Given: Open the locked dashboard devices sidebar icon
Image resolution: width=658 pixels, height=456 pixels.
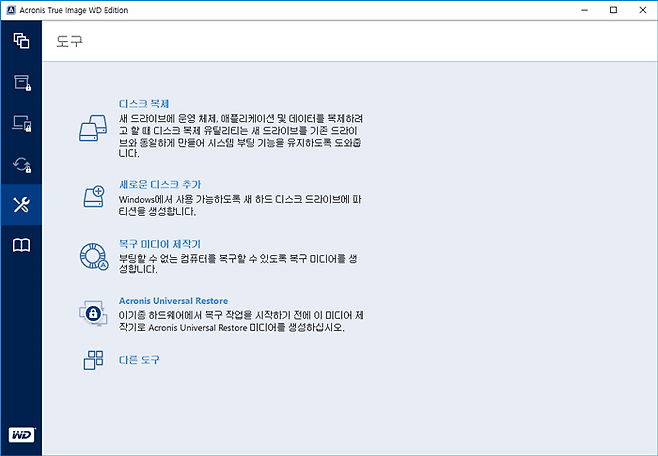Looking at the screenshot, I should coord(22,123).
